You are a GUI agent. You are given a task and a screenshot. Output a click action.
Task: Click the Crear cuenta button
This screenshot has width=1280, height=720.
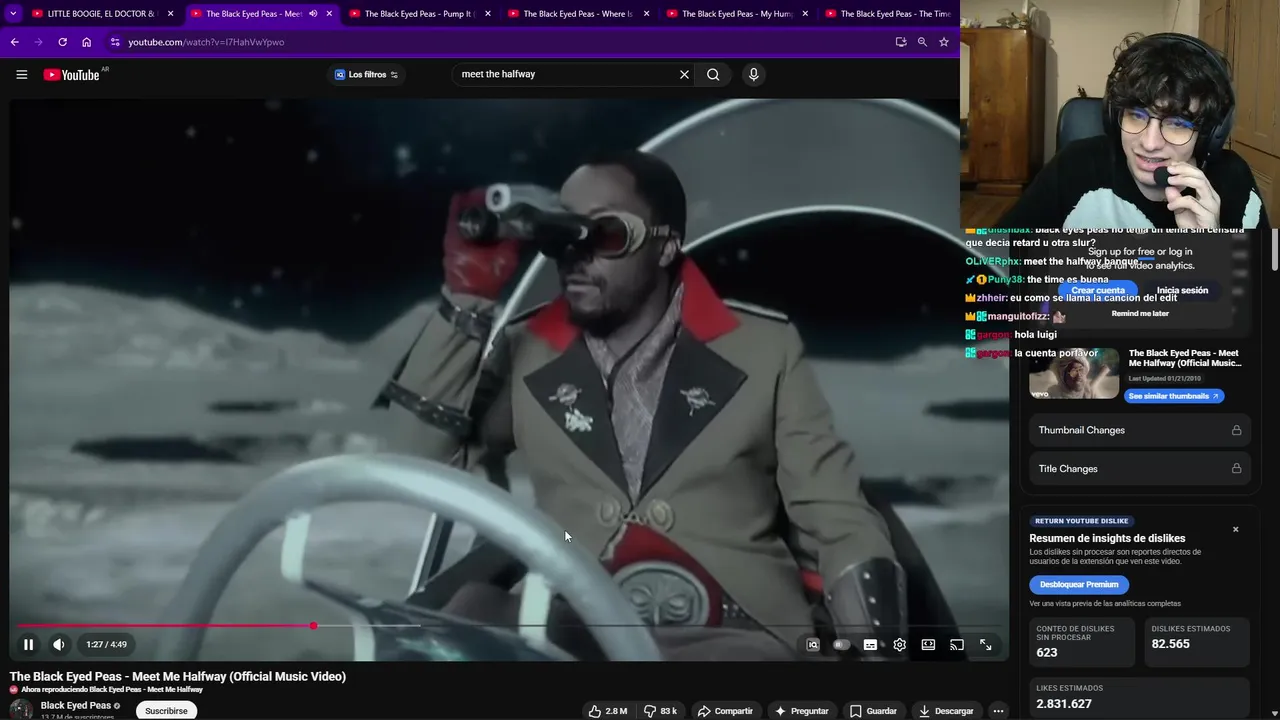click(1098, 290)
